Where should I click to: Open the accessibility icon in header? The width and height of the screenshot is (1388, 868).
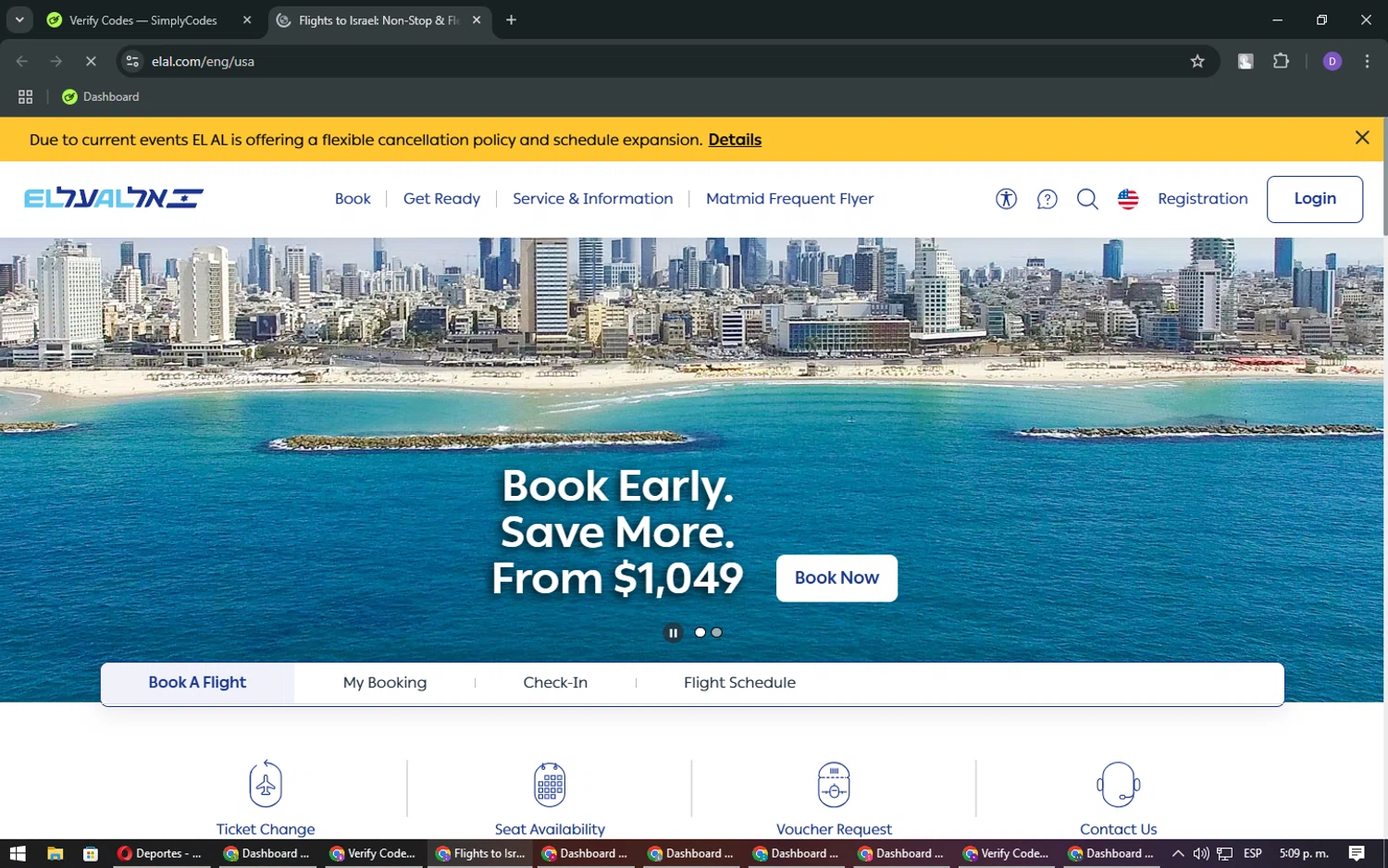(1006, 199)
